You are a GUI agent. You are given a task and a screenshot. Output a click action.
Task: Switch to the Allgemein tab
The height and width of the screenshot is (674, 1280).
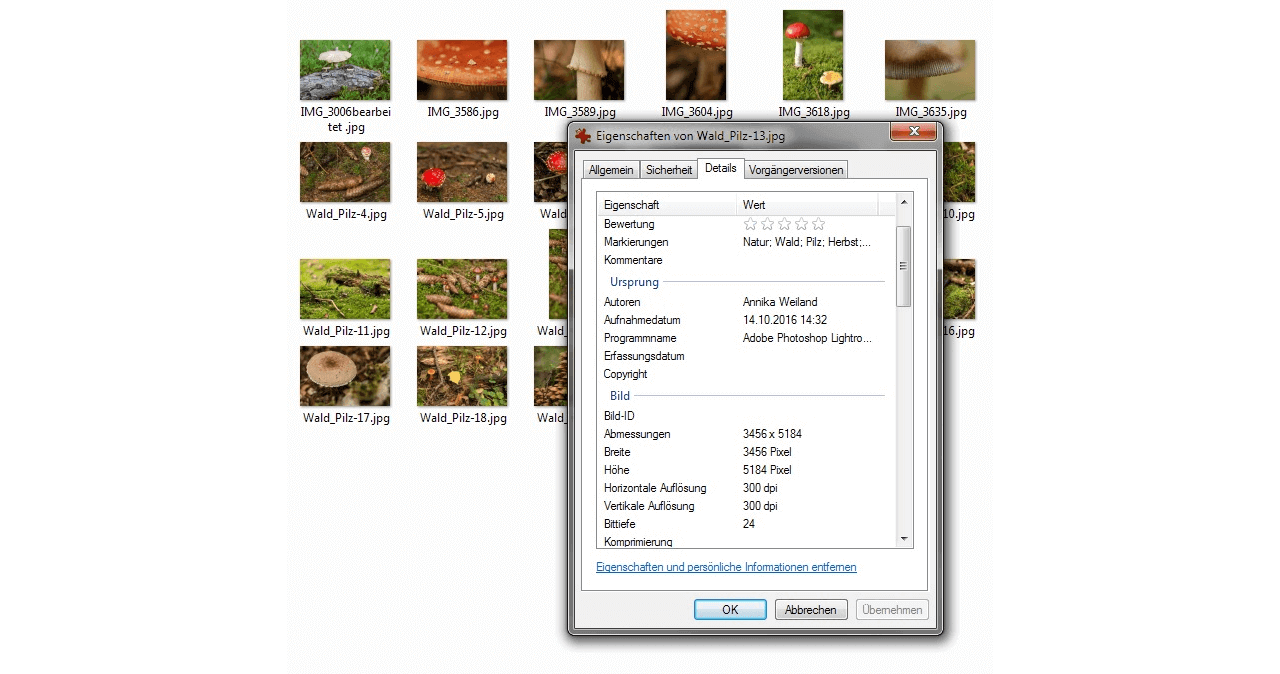pyautogui.click(x=610, y=170)
